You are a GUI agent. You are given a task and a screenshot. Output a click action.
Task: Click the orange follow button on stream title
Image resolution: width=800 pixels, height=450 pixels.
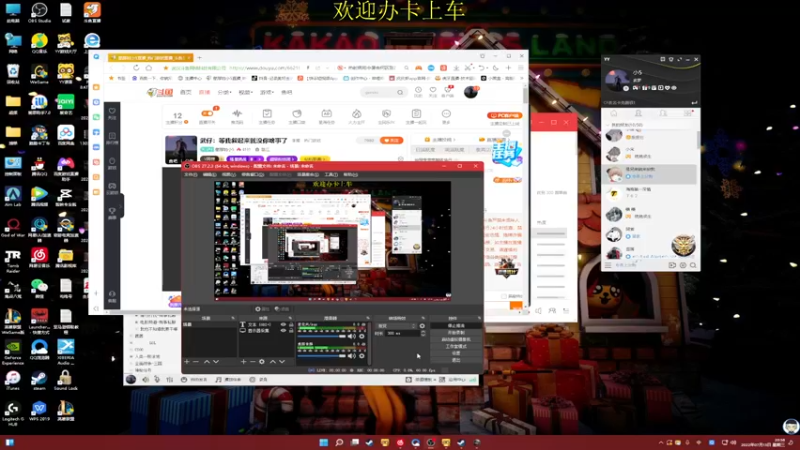[x=391, y=140]
